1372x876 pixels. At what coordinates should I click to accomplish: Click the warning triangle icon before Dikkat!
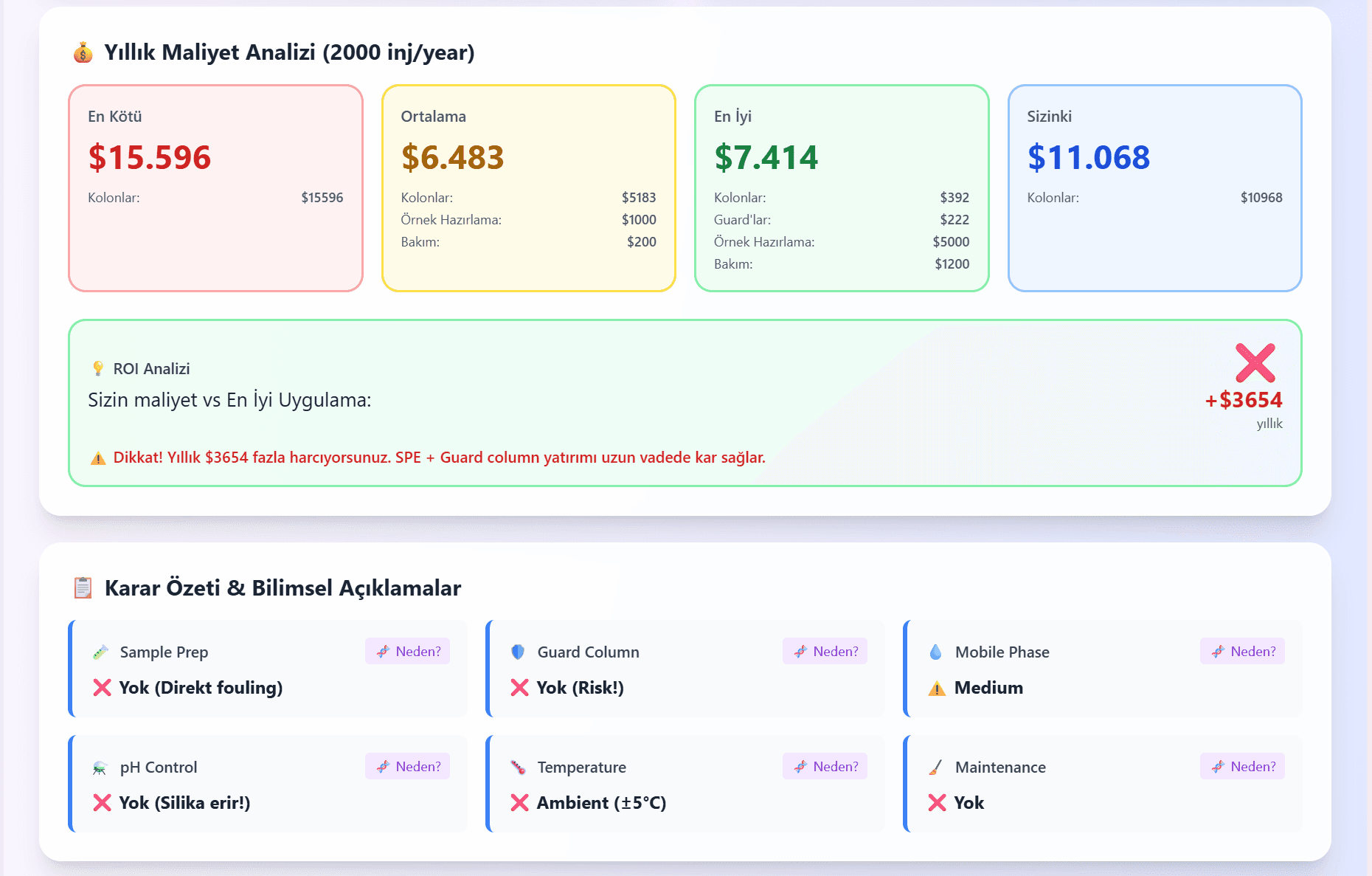click(x=98, y=458)
